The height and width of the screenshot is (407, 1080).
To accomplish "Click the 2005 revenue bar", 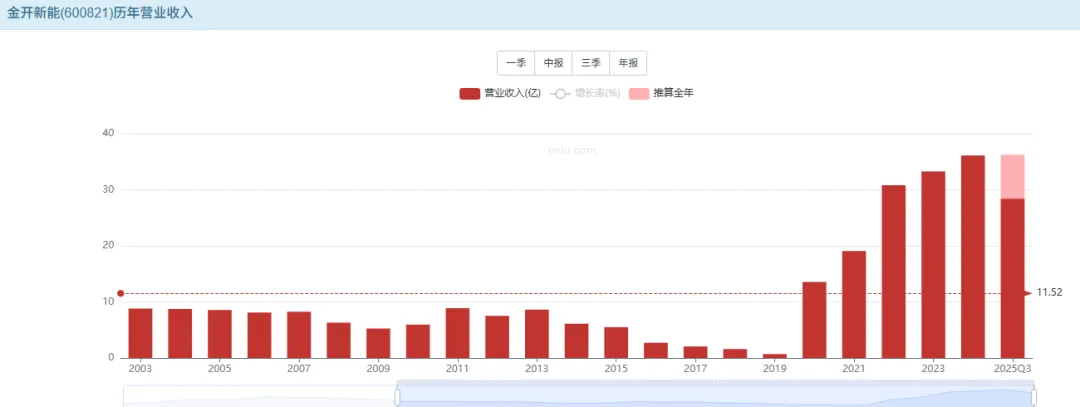I will [220, 334].
